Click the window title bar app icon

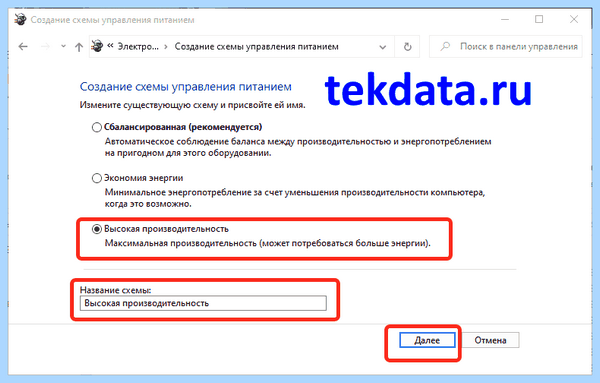[x=20, y=19]
